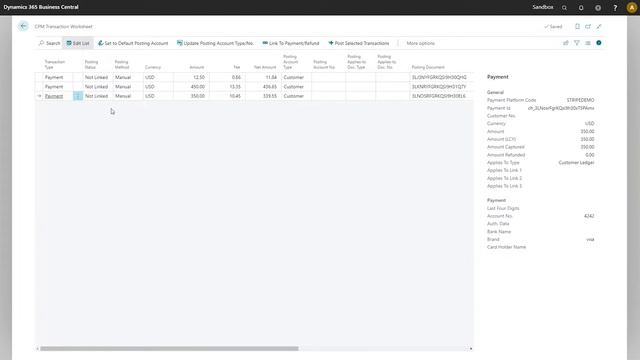This screenshot has height=360, width=640.
Task: Click the collapse/expand page icon
Action: pyautogui.click(x=599, y=27)
